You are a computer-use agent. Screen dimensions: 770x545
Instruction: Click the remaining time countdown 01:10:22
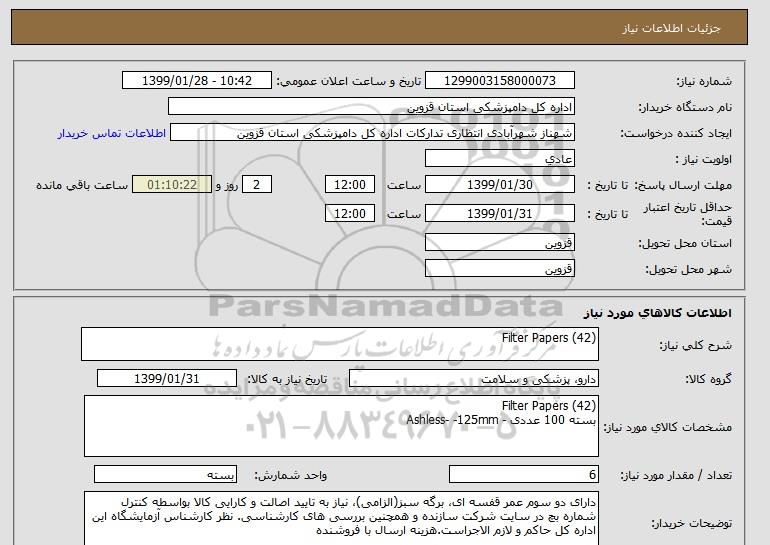(172, 185)
